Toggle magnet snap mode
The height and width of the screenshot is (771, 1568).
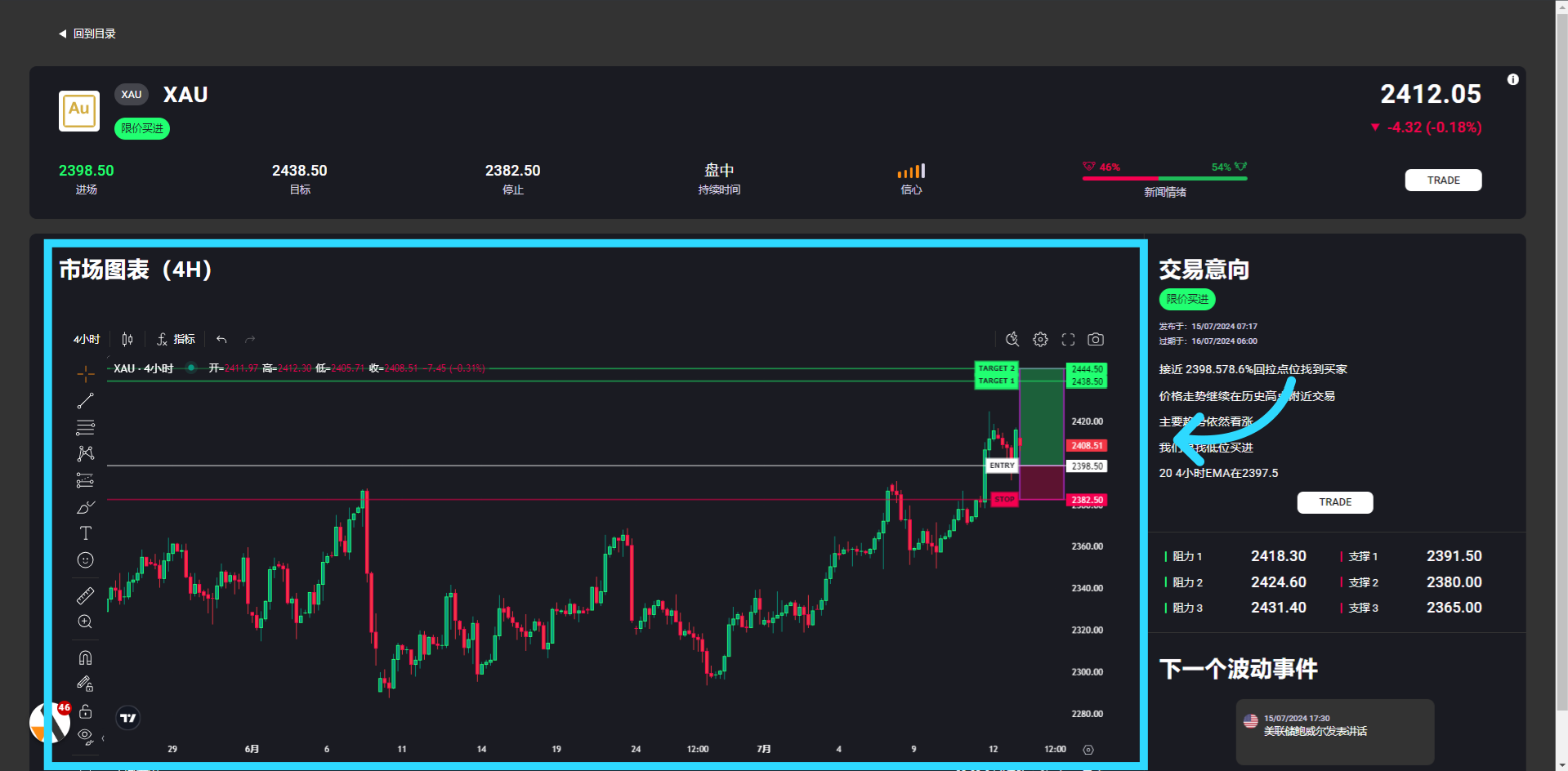tap(86, 657)
